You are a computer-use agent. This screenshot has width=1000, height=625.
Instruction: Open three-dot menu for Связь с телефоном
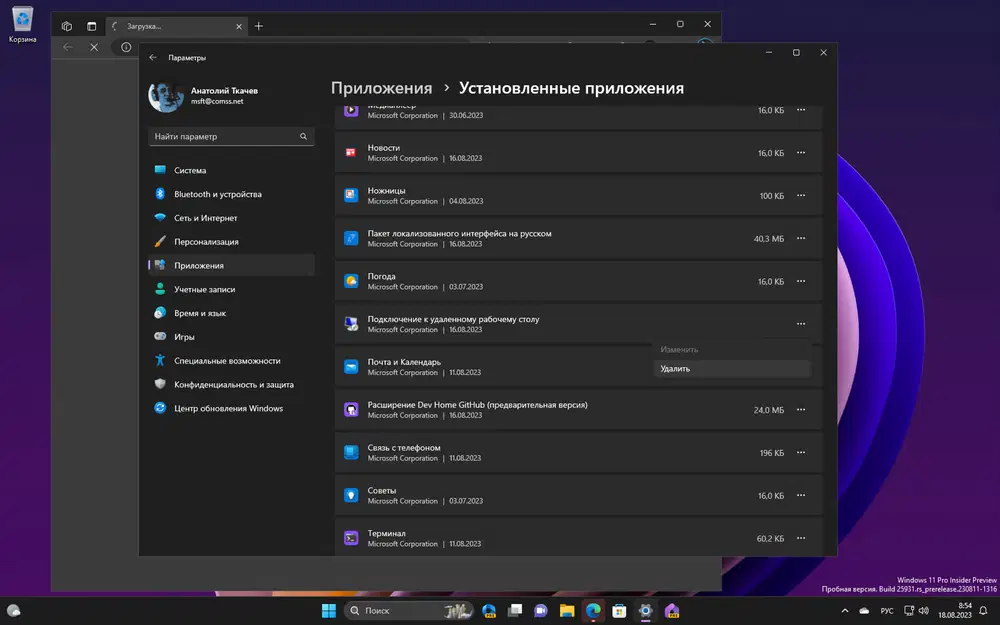(800, 452)
